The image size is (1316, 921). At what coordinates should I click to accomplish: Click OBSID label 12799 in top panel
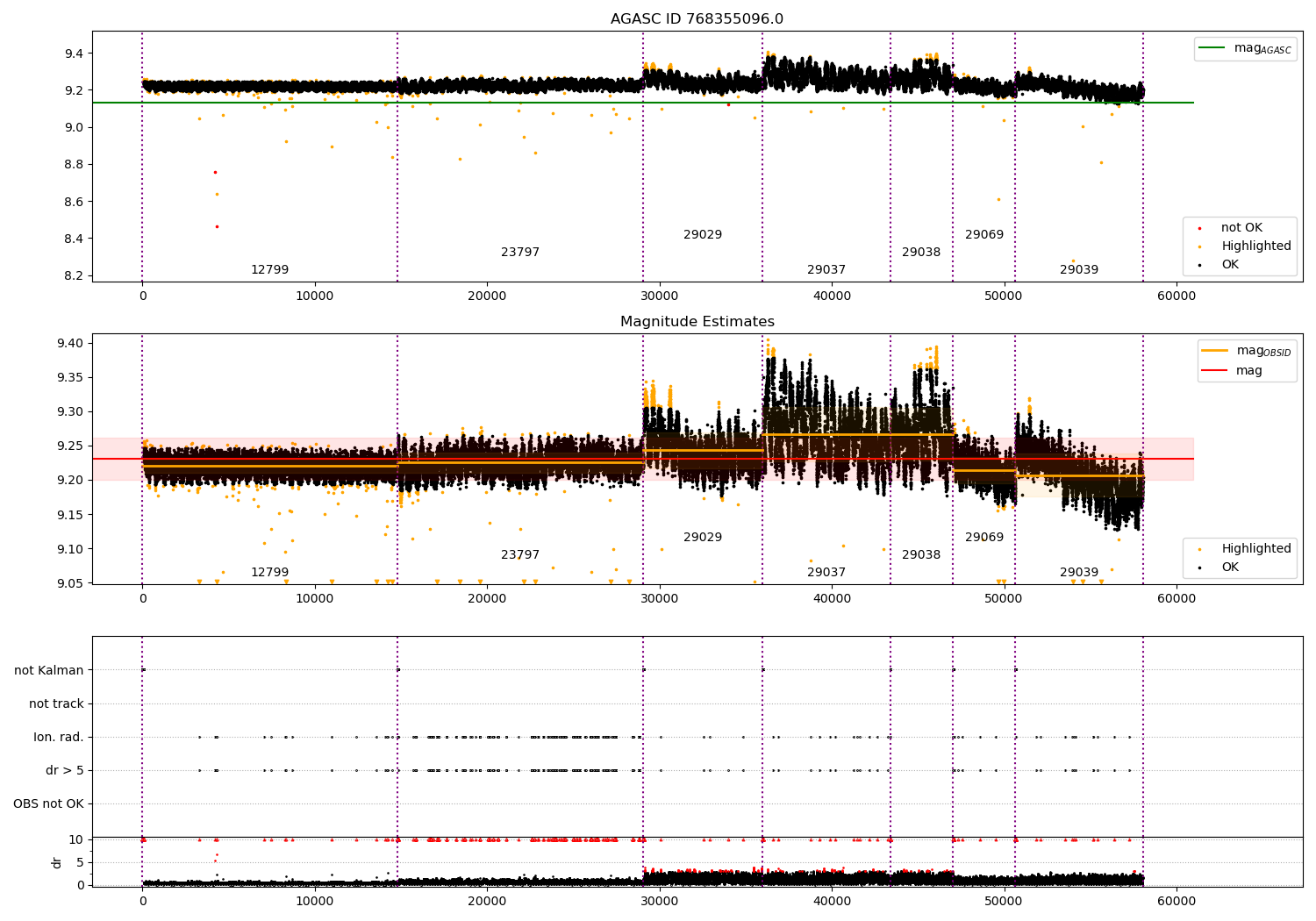pos(269,270)
